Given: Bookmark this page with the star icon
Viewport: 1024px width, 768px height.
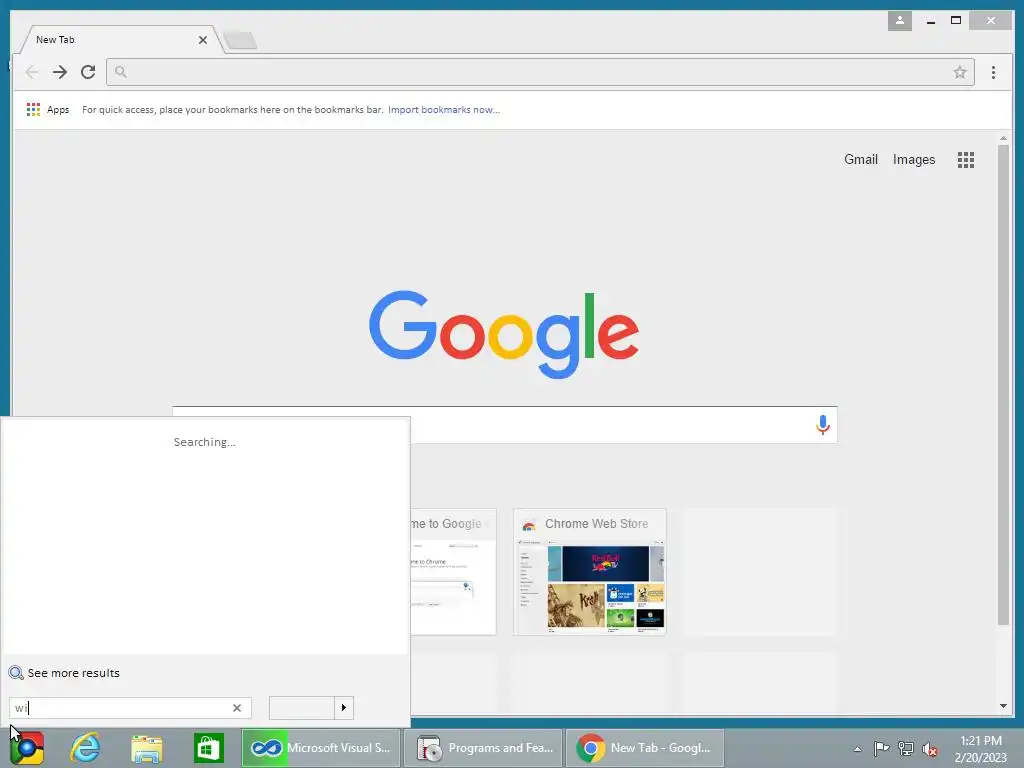Looking at the screenshot, I should tap(959, 72).
